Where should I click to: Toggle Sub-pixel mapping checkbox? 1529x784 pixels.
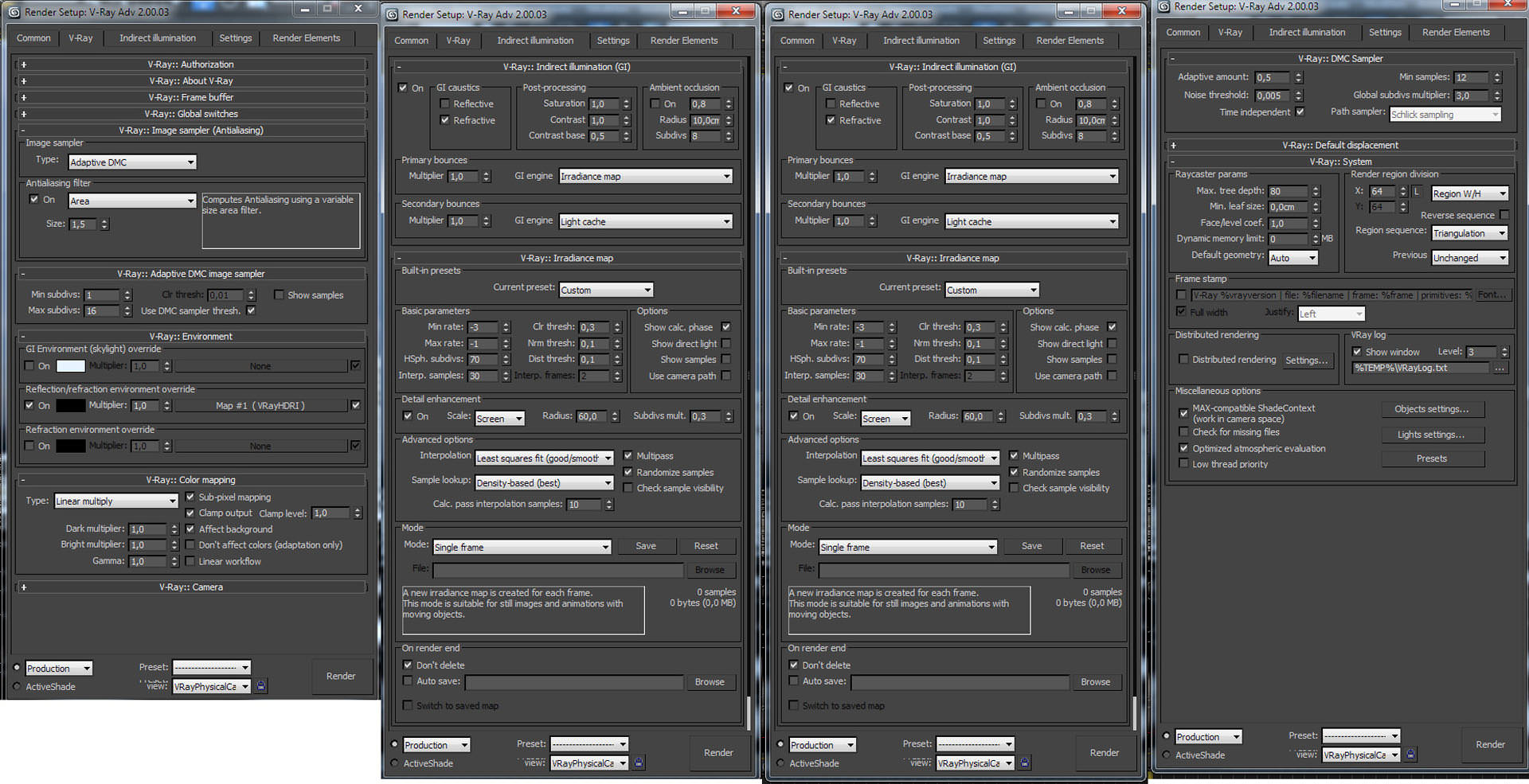coord(190,497)
